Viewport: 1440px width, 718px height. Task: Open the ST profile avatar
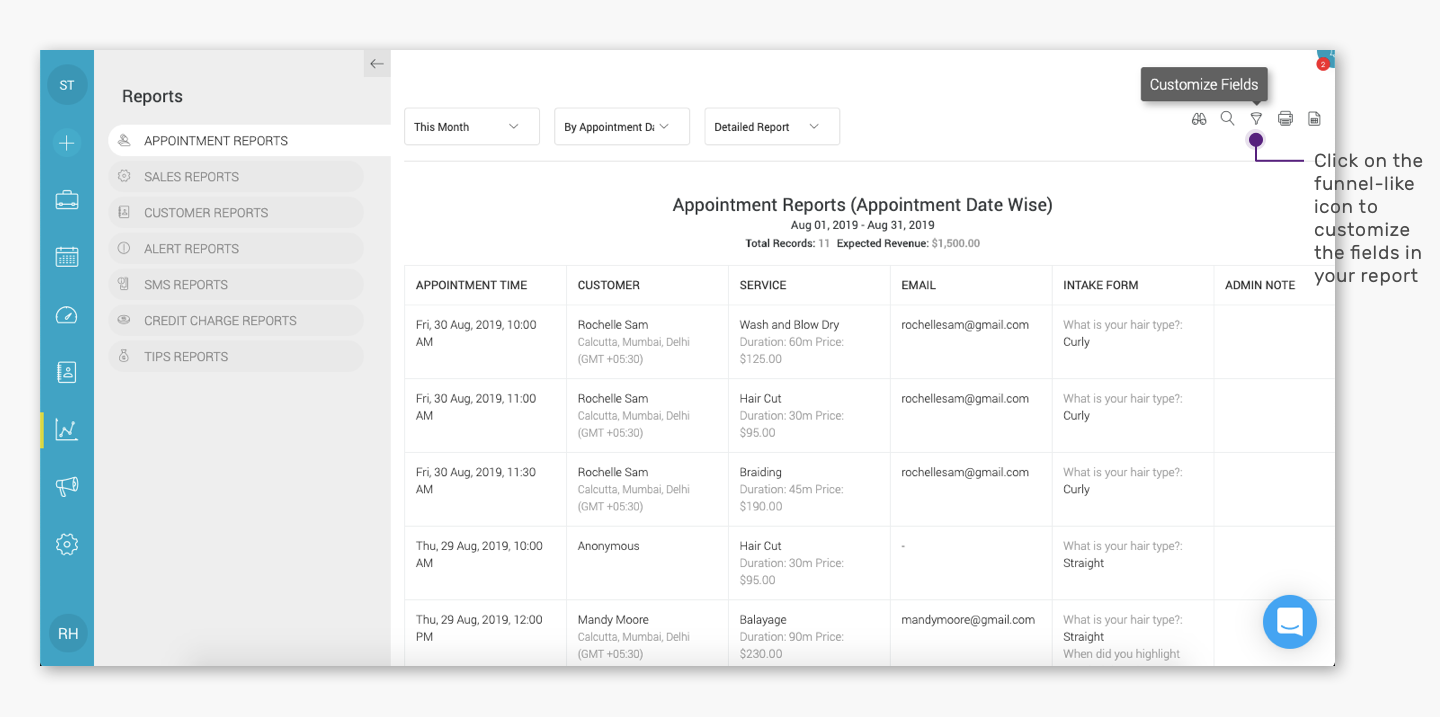click(x=67, y=85)
